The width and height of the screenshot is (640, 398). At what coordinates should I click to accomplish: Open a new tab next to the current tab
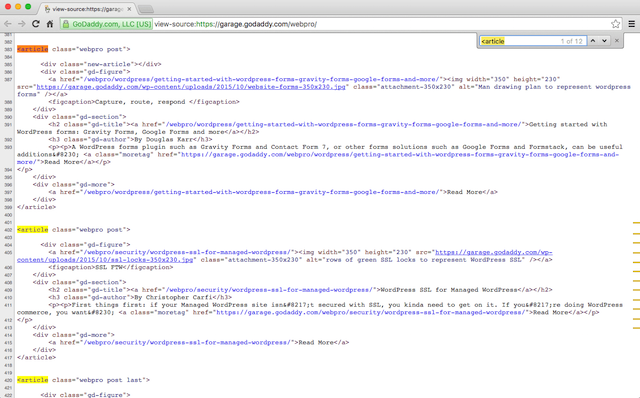tap(146, 9)
